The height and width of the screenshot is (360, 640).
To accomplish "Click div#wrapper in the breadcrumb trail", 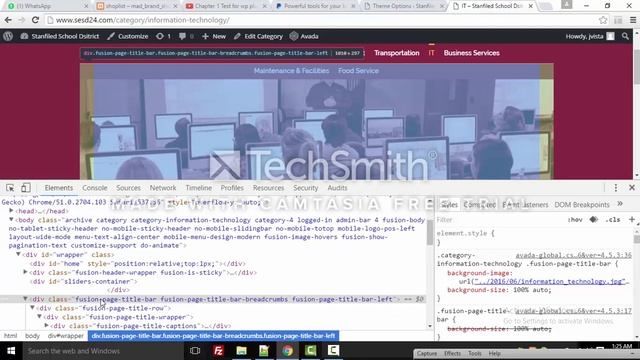I will [x=65, y=336].
